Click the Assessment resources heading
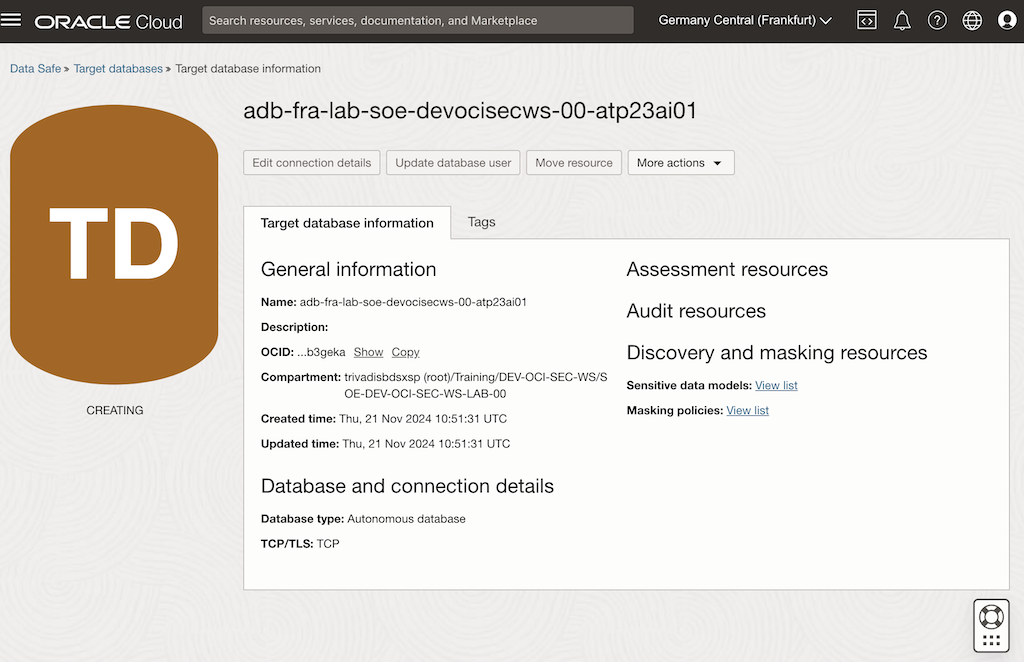This screenshot has width=1024, height=662. point(727,269)
